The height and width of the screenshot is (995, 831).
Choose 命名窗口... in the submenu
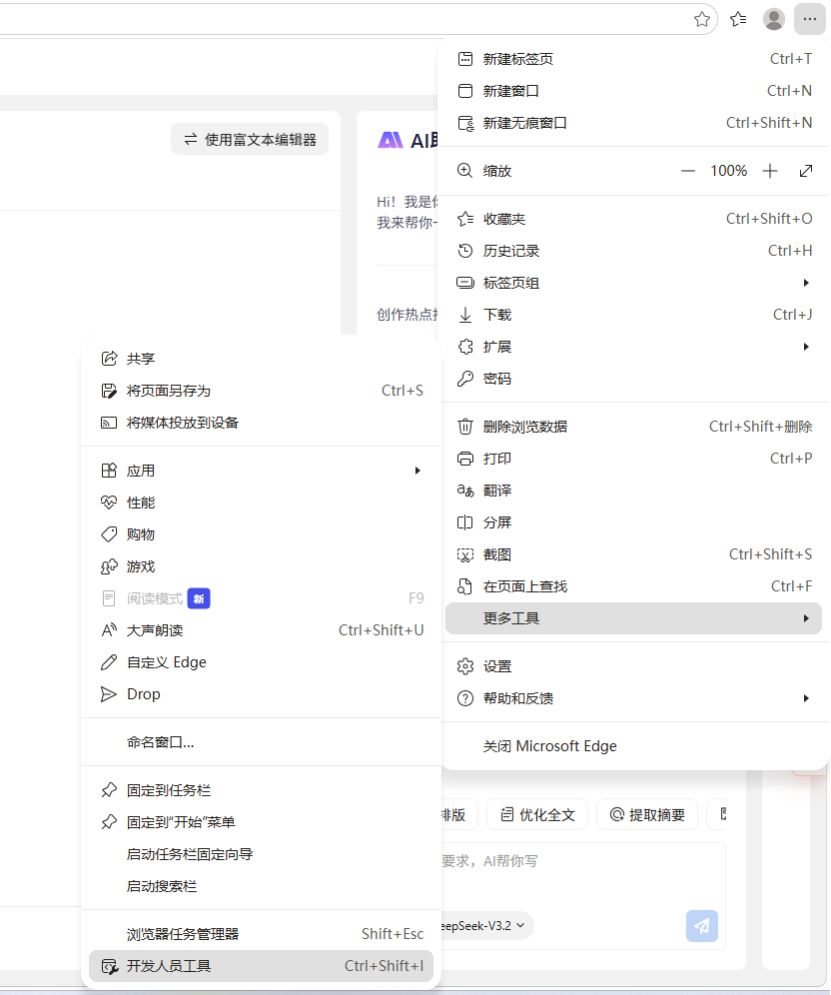pos(261,742)
